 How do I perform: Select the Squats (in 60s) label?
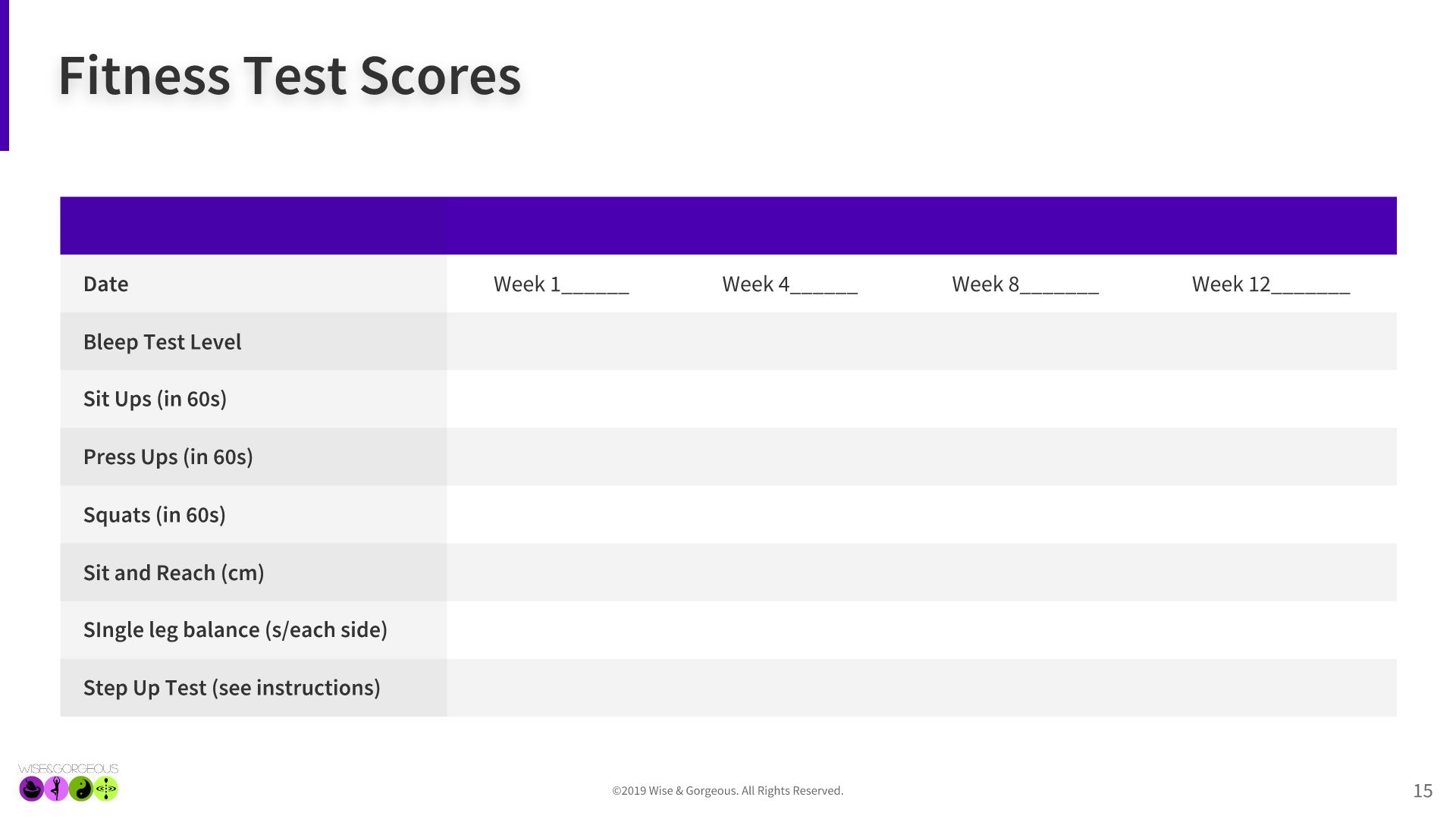pyautogui.click(x=154, y=515)
